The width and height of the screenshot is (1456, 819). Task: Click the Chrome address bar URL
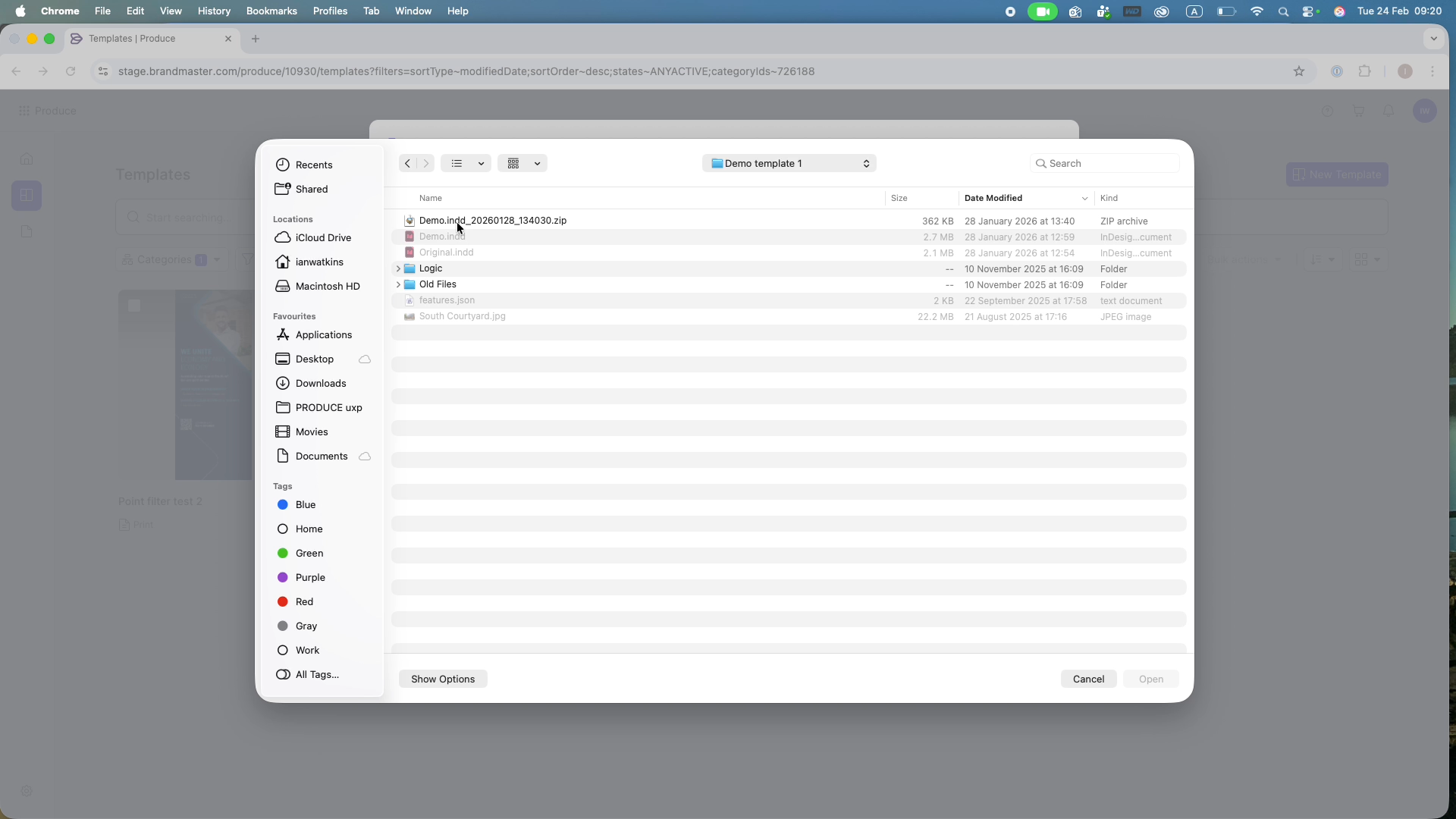click(466, 71)
